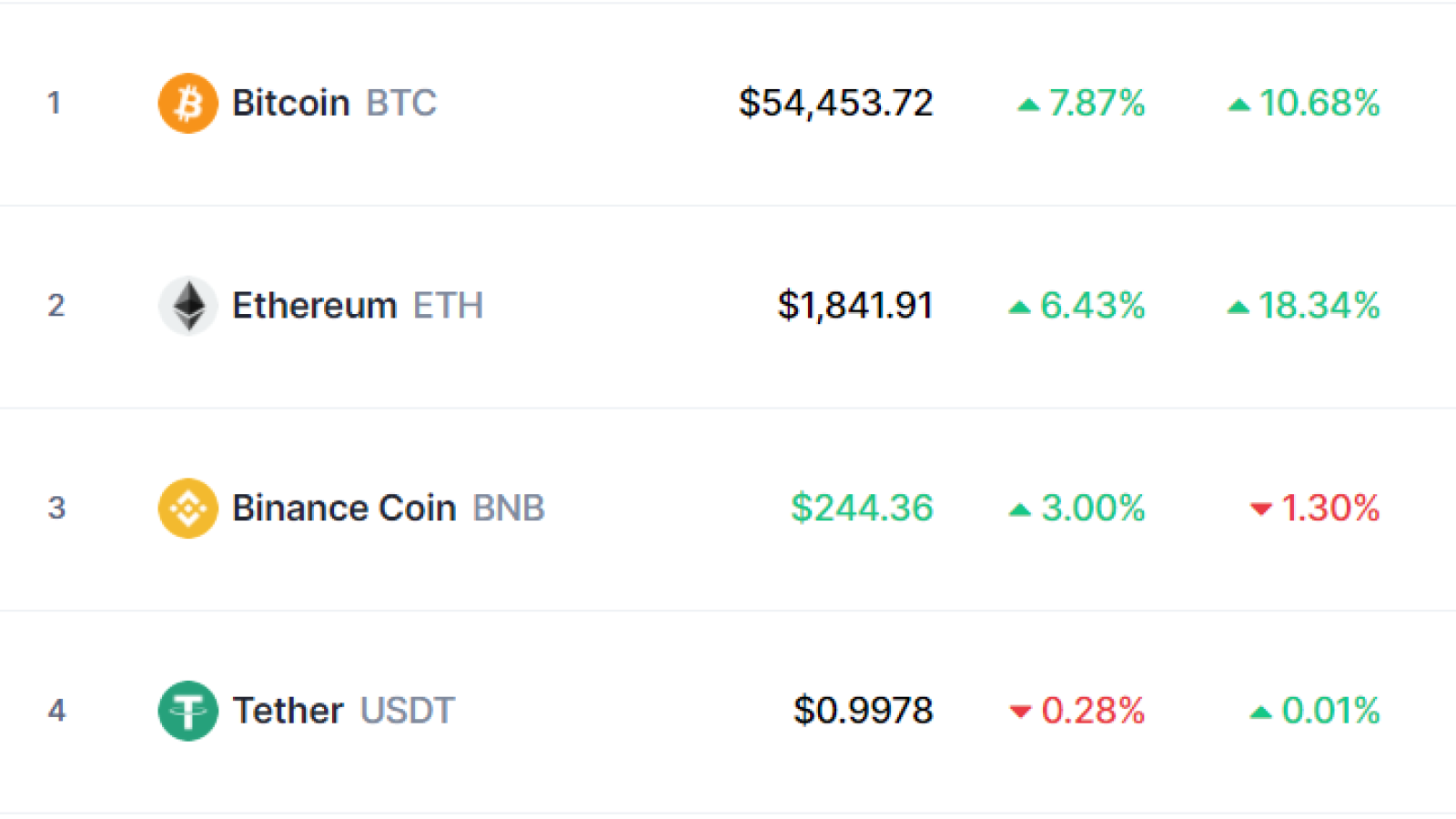
Task: Click the USDT ticker symbol
Action: click(x=407, y=711)
